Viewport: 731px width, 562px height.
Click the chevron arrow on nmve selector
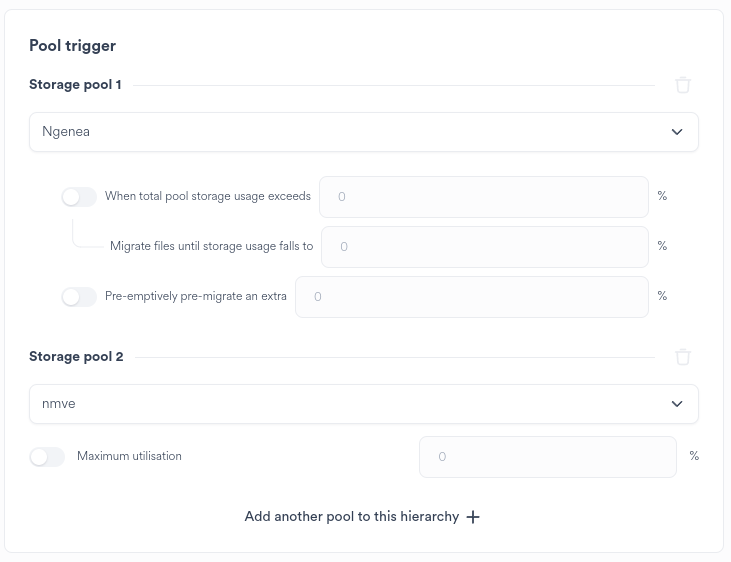[677, 404]
